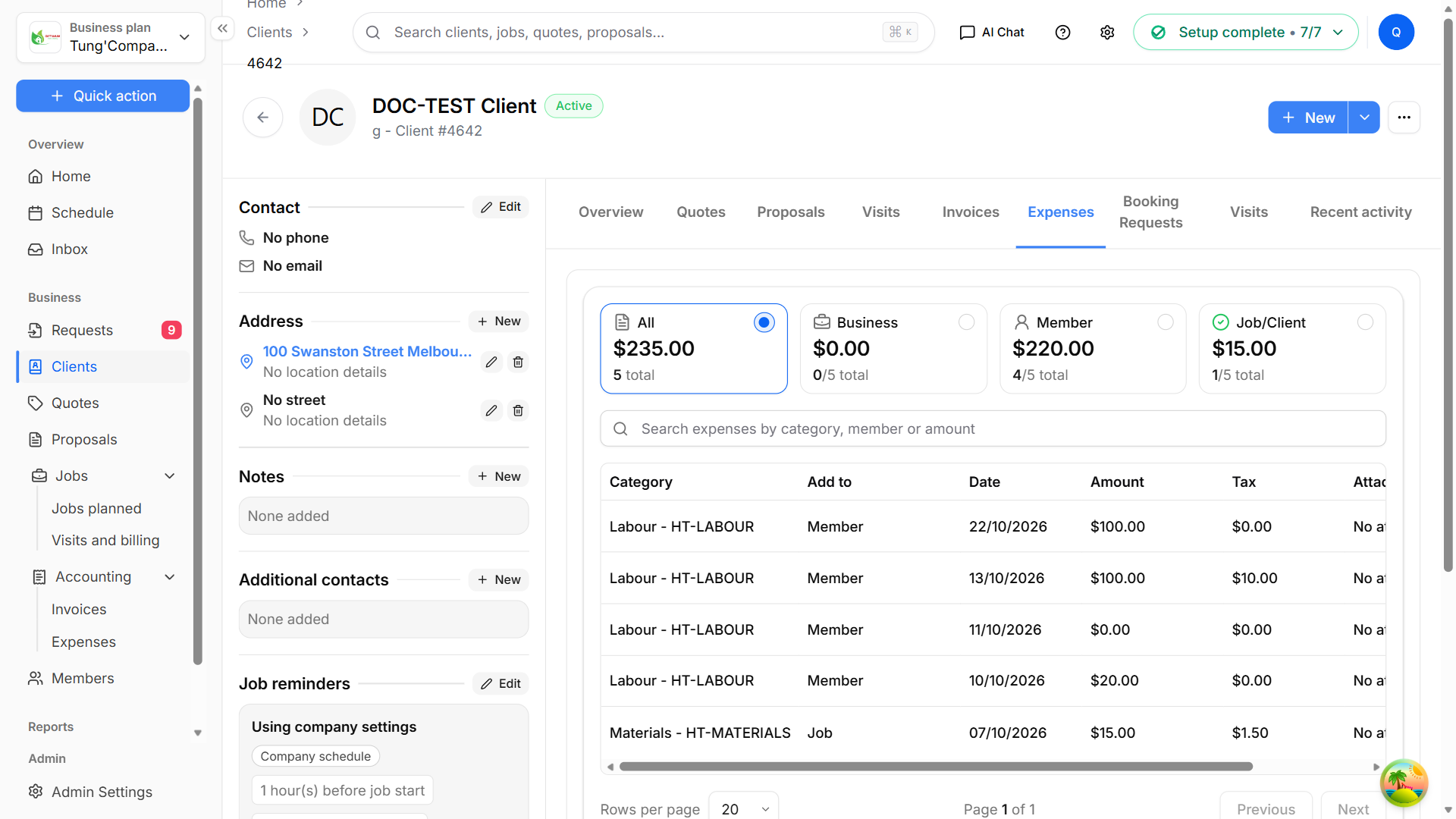Focus the Search expenses field
1456x819 pixels.
(993, 429)
